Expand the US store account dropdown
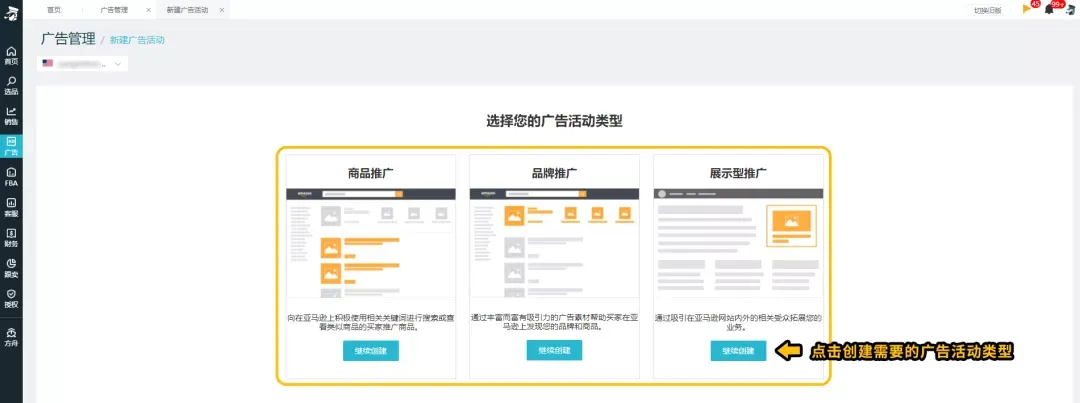 click(x=84, y=64)
